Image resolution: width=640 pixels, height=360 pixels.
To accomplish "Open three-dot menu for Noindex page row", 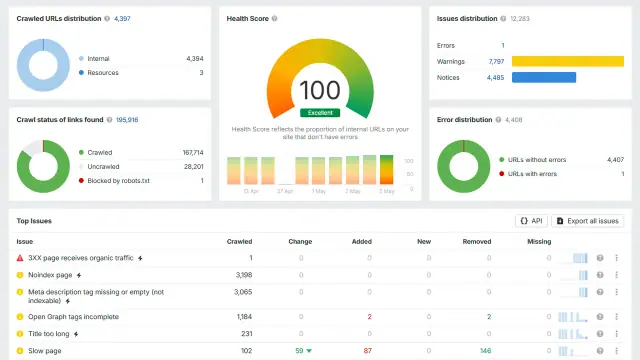I will [x=617, y=275].
